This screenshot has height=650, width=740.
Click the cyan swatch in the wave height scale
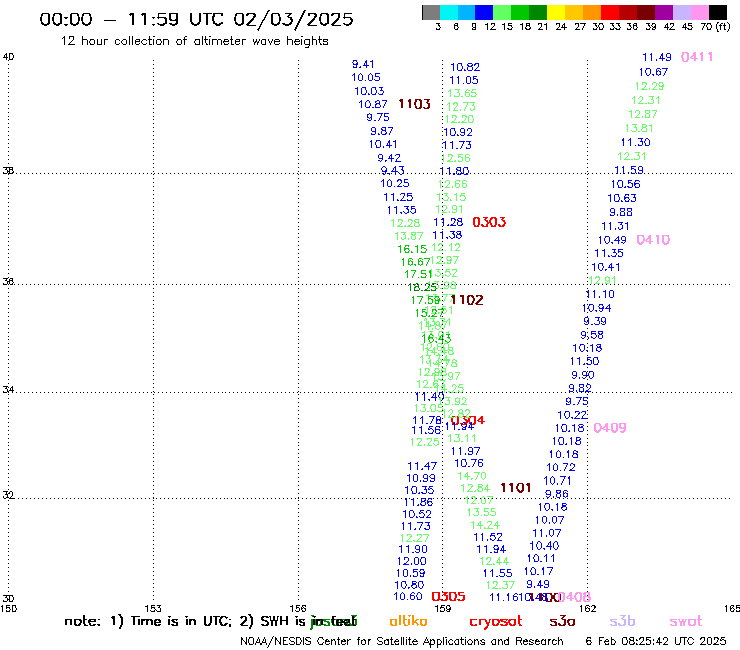[x=449, y=12]
